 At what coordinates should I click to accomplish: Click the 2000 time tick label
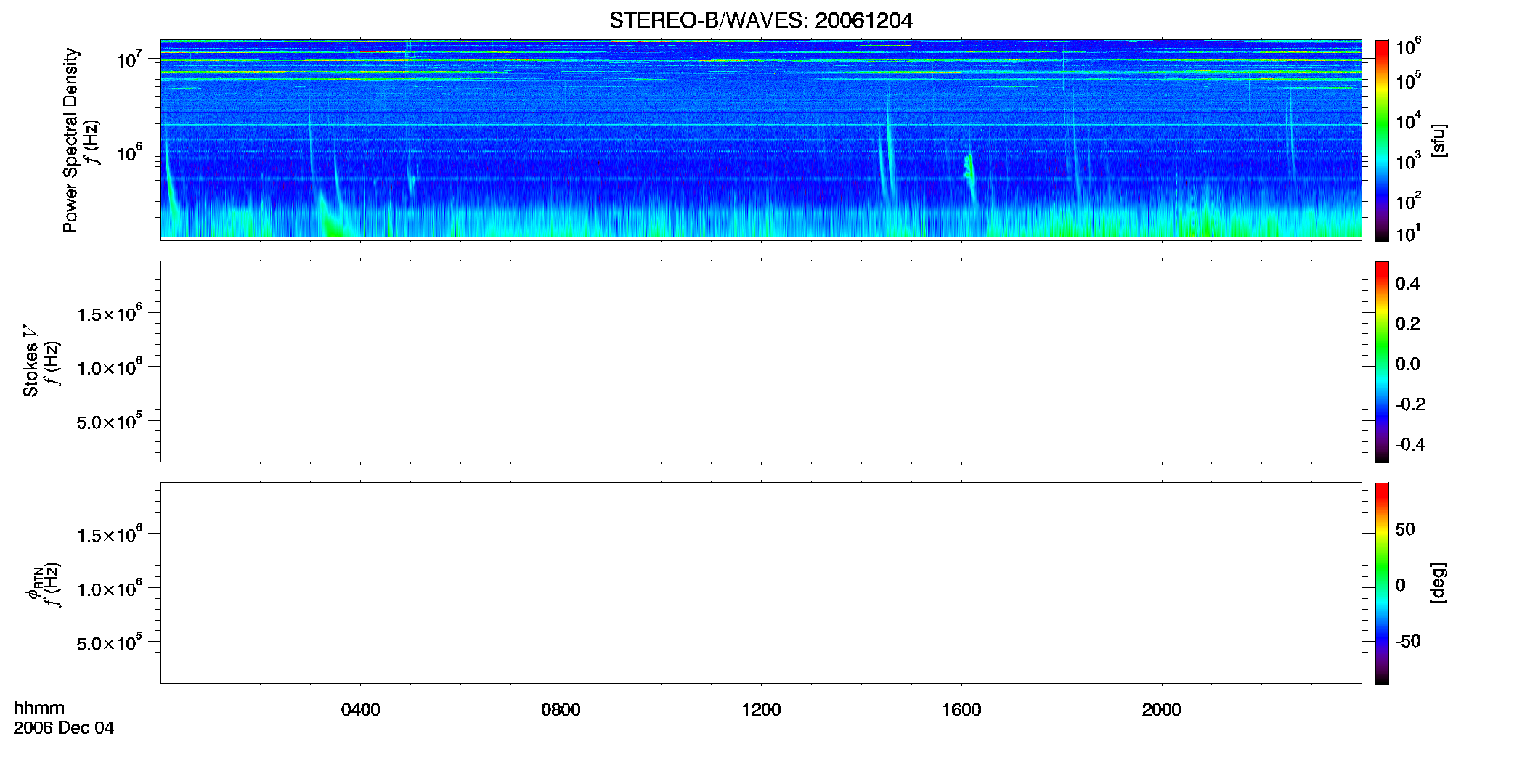click(1162, 710)
